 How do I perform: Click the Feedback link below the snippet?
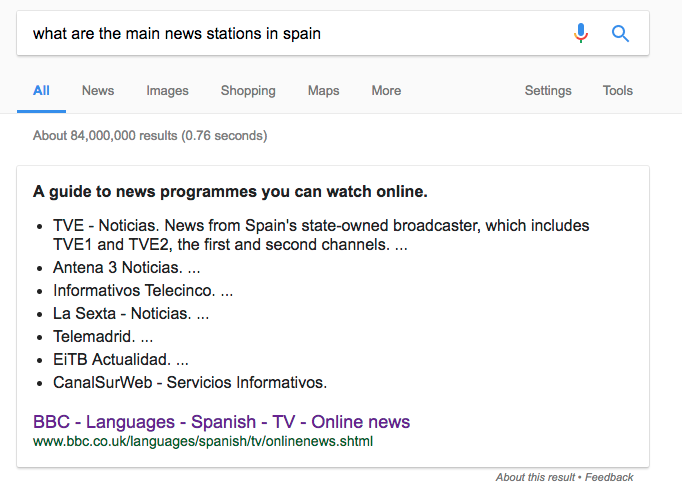pyautogui.click(x=609, y=477)
